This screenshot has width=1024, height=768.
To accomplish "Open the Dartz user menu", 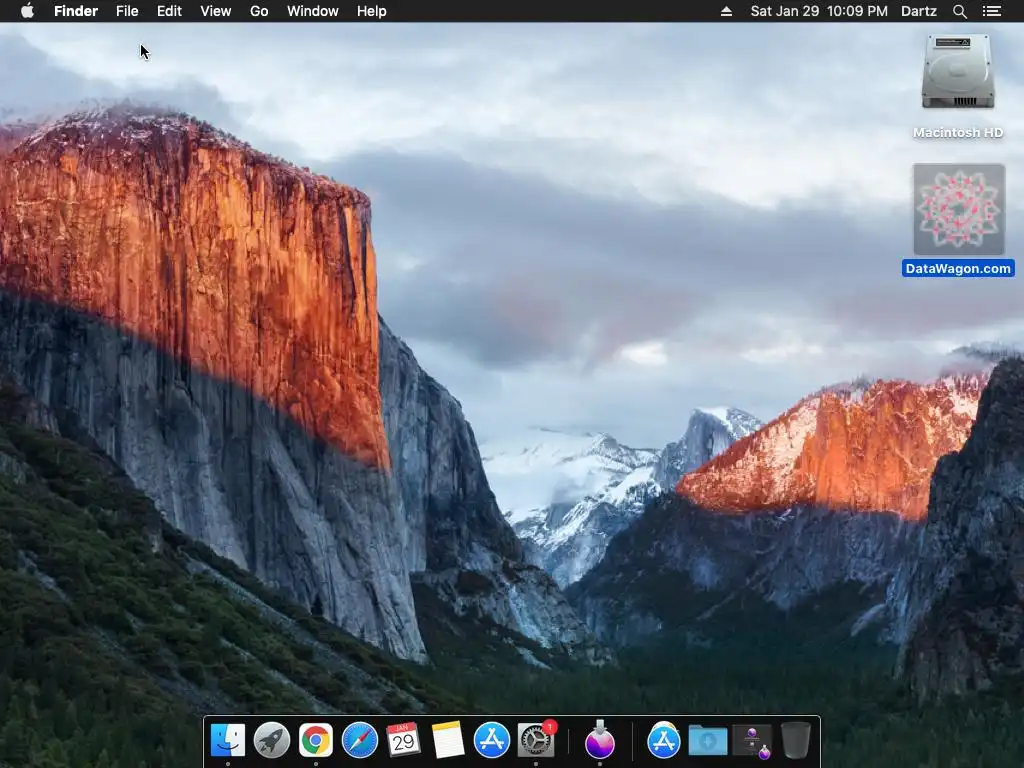I will pos(919,11).
